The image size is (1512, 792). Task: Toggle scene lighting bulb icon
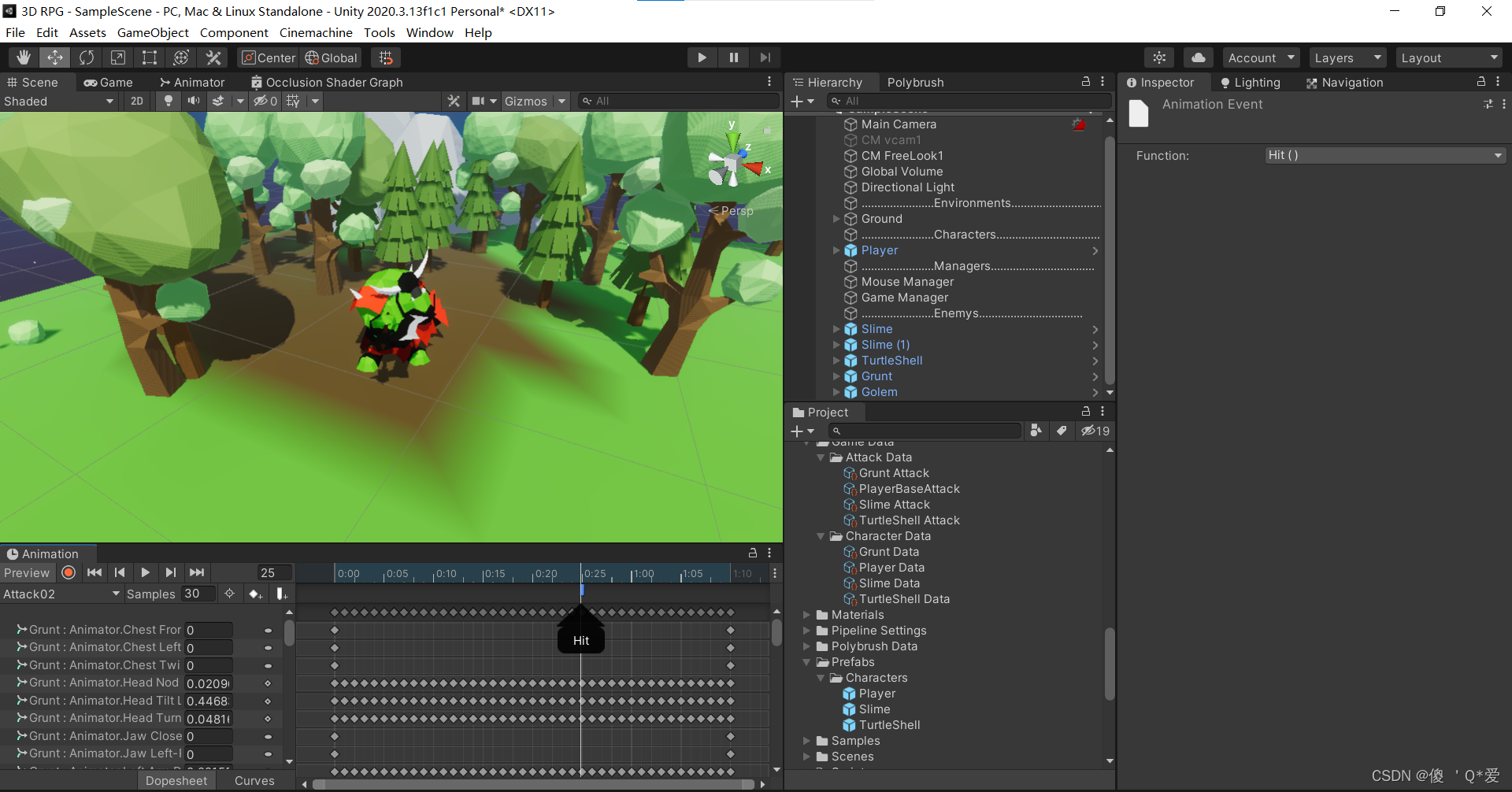168,101
